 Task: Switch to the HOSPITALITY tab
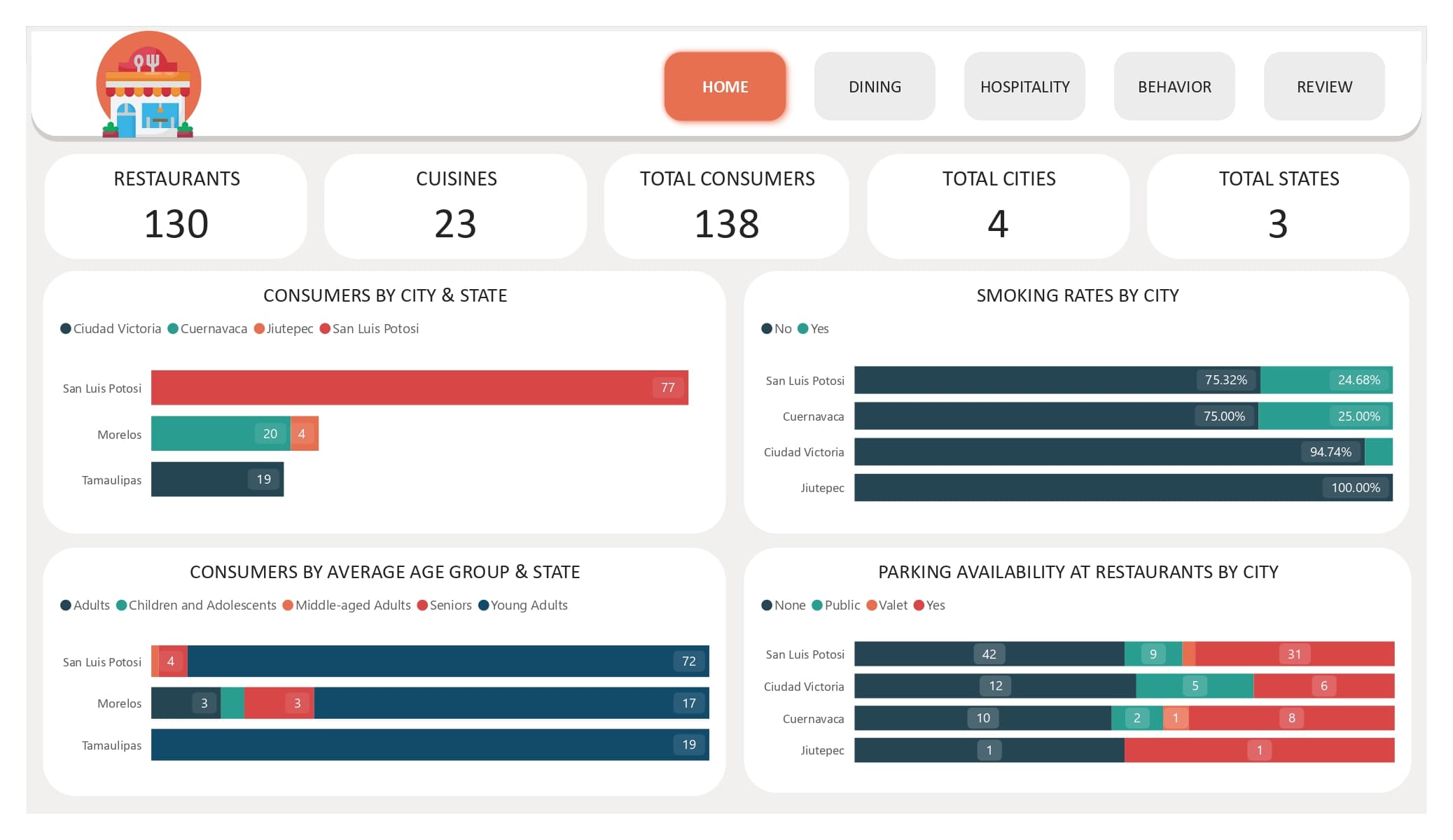(1024, 87)
